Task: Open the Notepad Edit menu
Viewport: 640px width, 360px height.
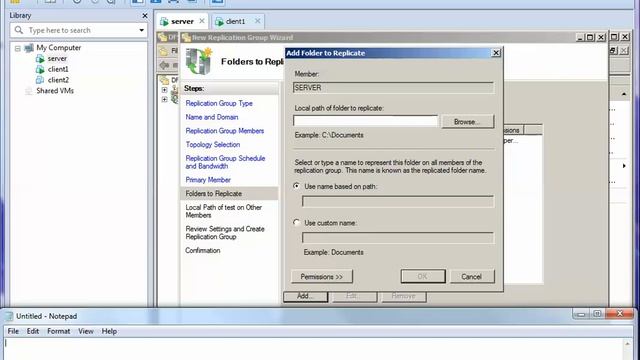Action: pos(33,331)
